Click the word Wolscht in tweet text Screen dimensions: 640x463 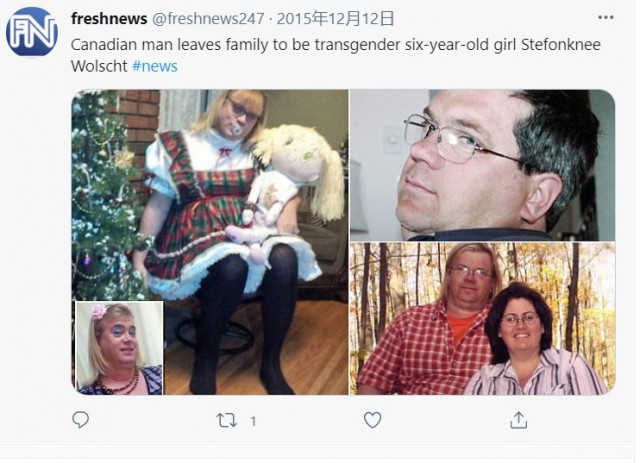[99, 66]
